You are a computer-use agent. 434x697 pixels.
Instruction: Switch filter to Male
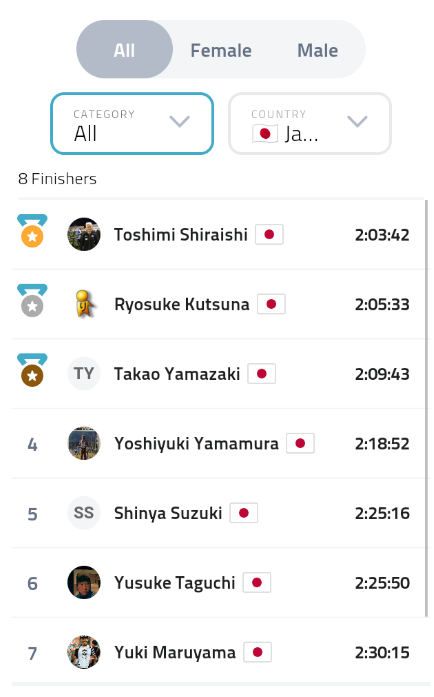317,50
